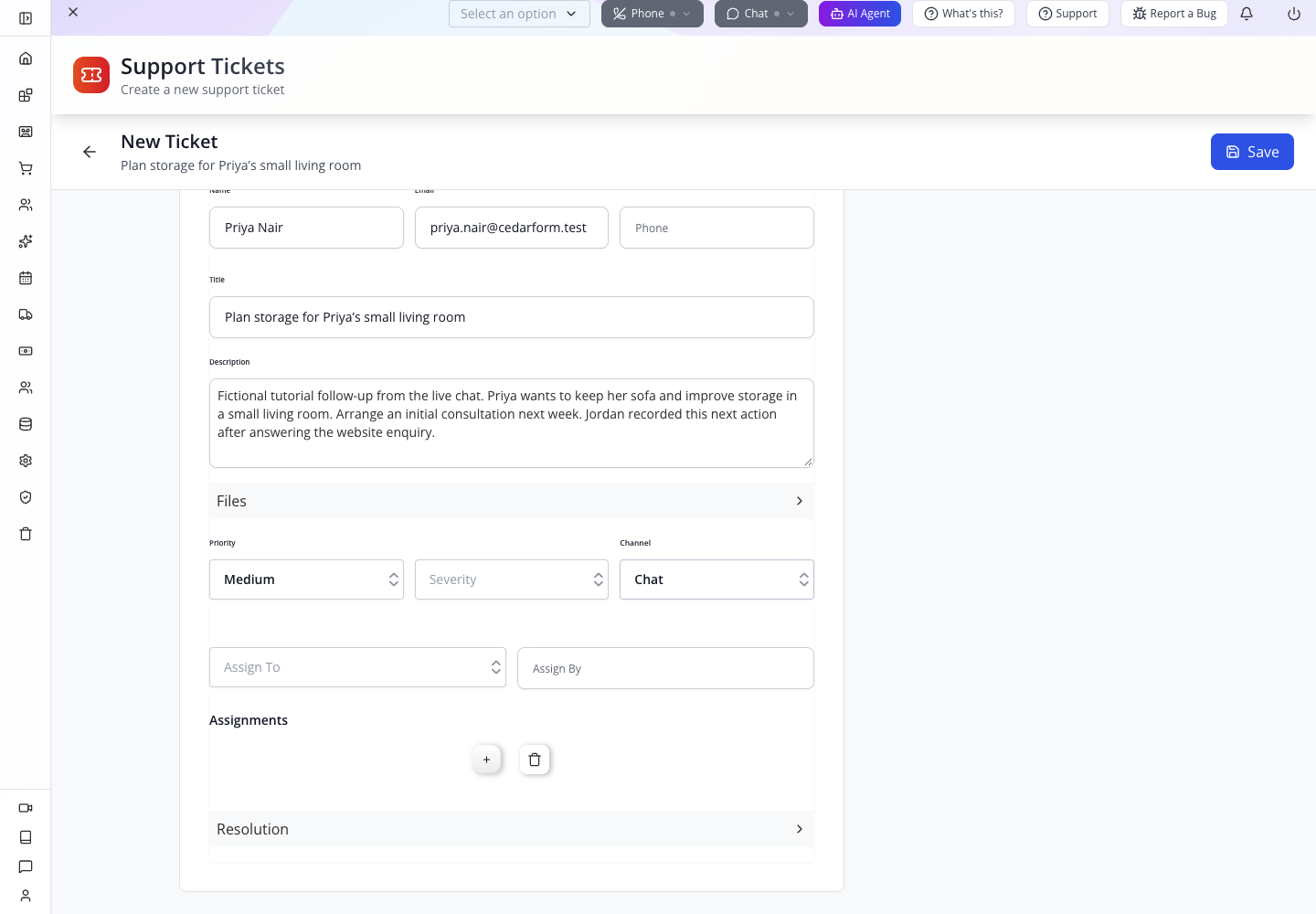Viewport: 1316px width, 914px height.
Task: Open the video camera icon in sidebar
Action: tap(26, 808)
